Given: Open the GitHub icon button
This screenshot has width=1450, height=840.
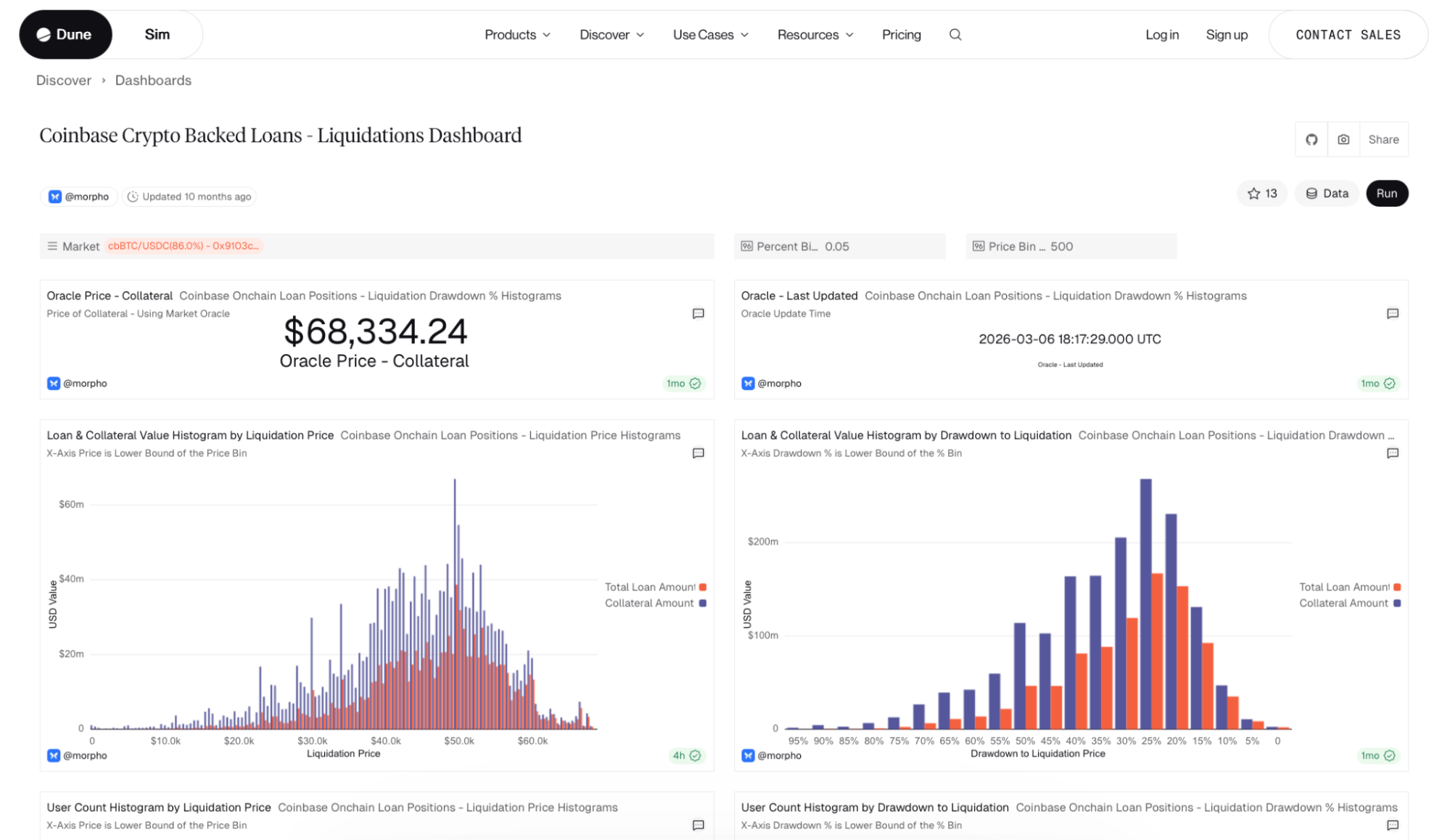Looking at the screenshot, I should pos(1311,139).
